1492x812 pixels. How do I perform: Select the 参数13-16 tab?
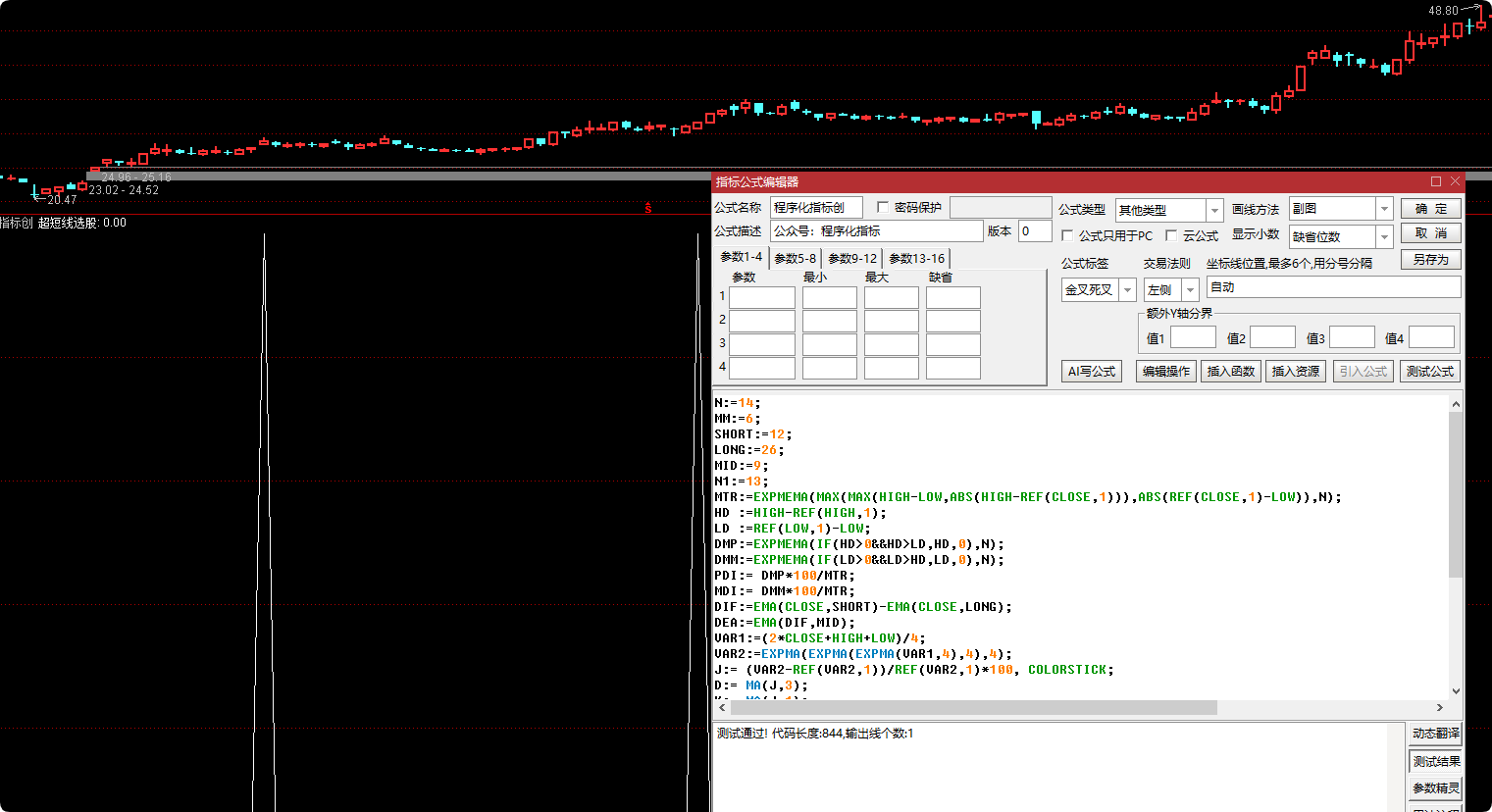916,259
